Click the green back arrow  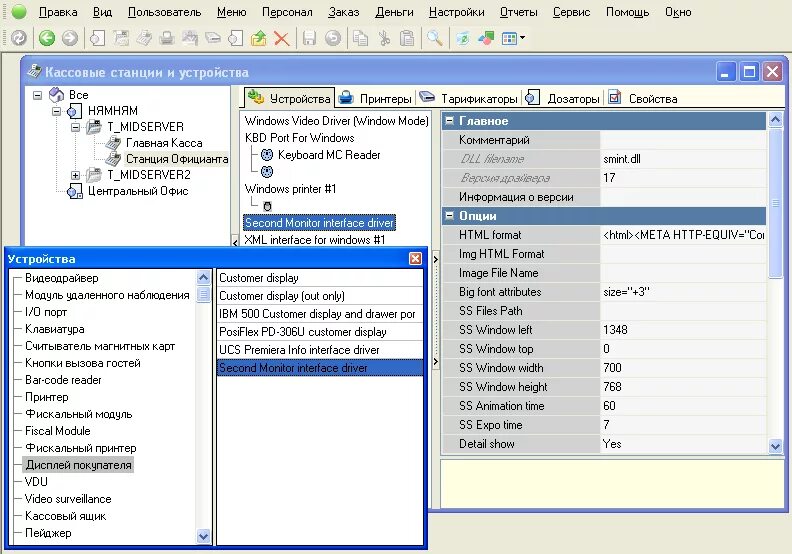coord(47,38)
